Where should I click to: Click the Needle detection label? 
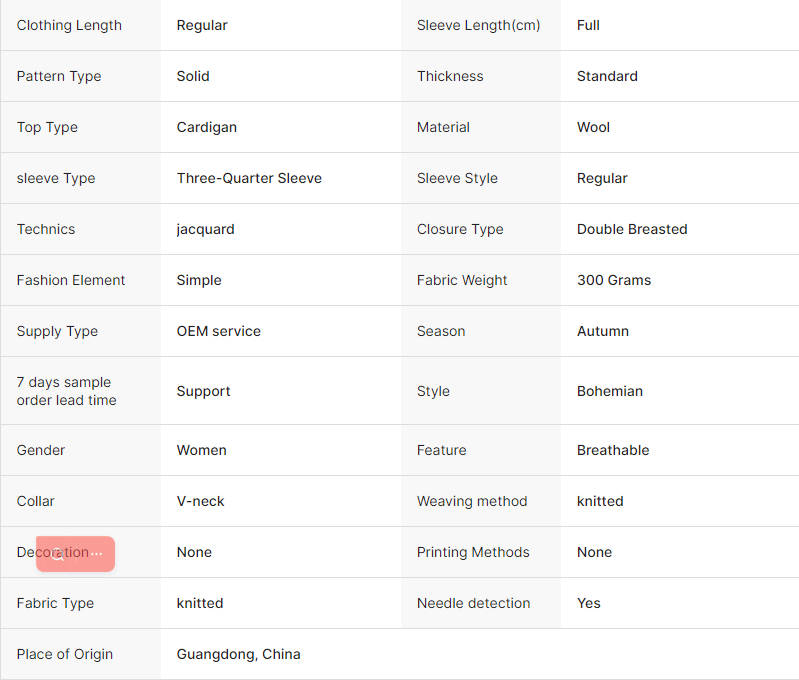tap(473, 603)
